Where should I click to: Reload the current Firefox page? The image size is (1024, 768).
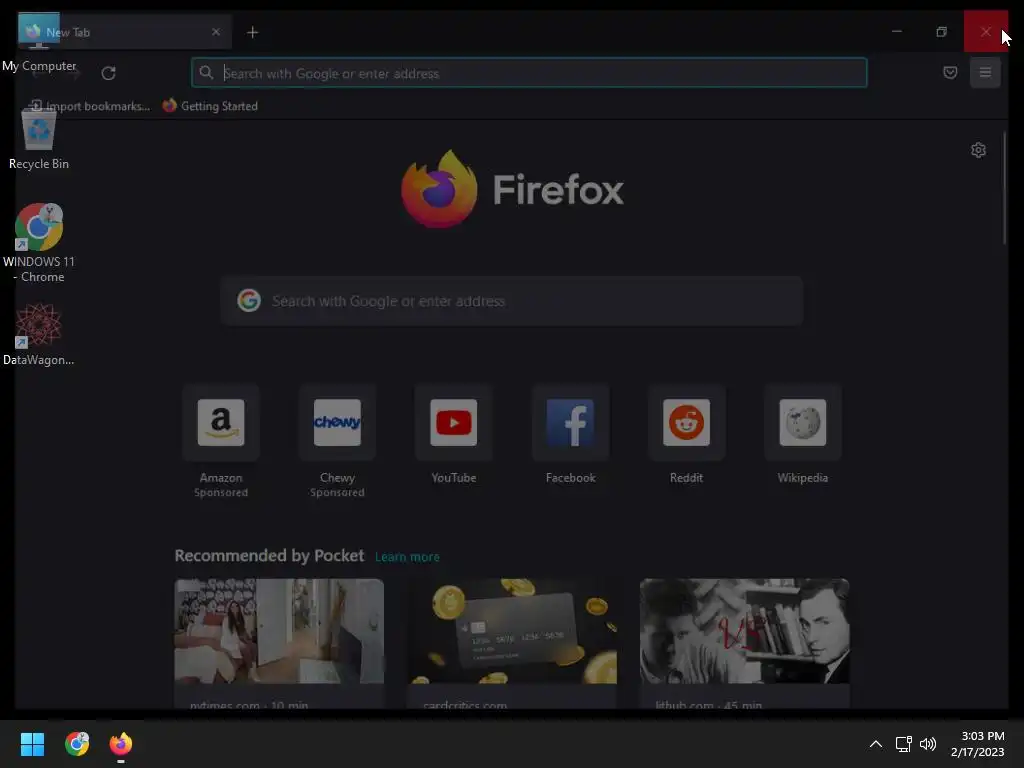[x=108, y=73]
